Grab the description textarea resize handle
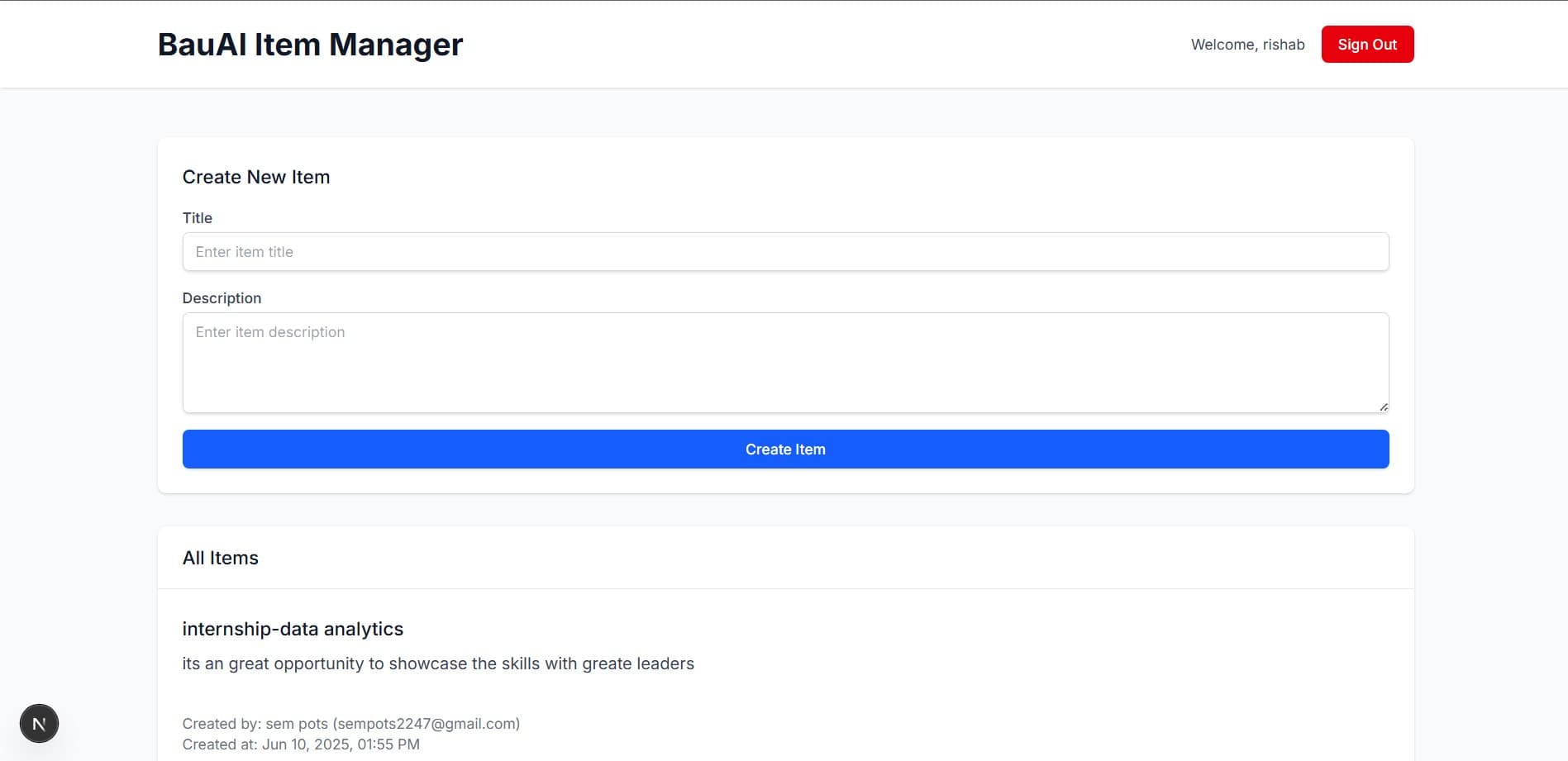The image size is (1568, 761). point(1383,407)
